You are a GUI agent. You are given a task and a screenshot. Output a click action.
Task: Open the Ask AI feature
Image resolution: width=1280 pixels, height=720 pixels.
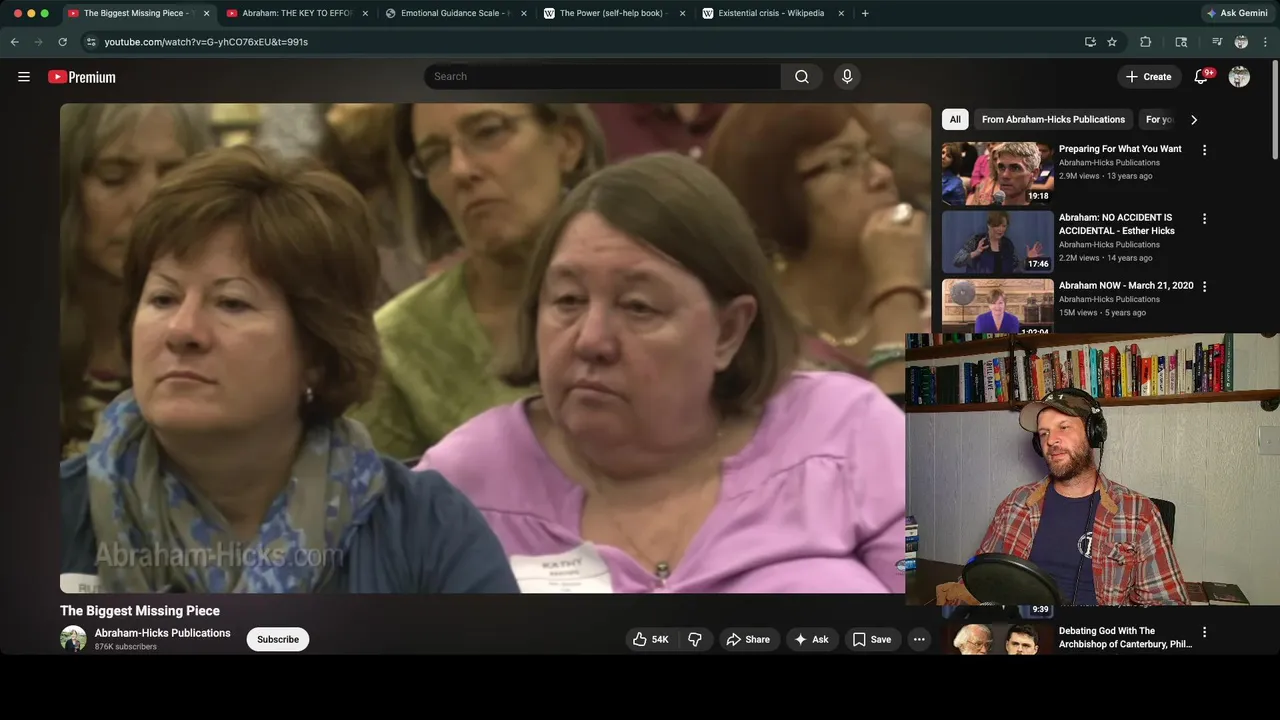[811, 639]
